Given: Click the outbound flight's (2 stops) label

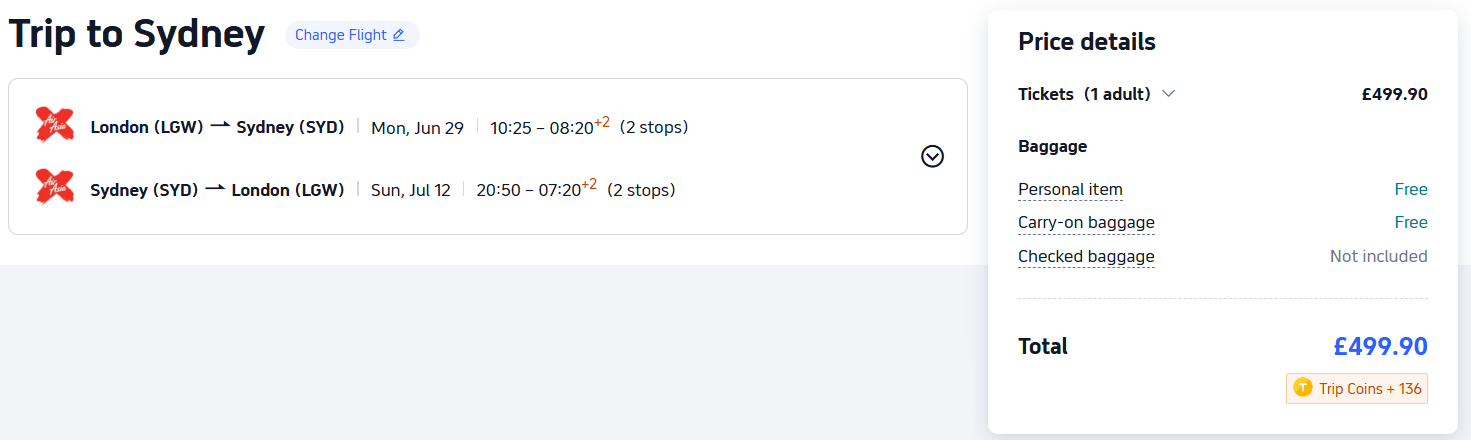Looking at the screenshot, I should click(x=653, y=127).
